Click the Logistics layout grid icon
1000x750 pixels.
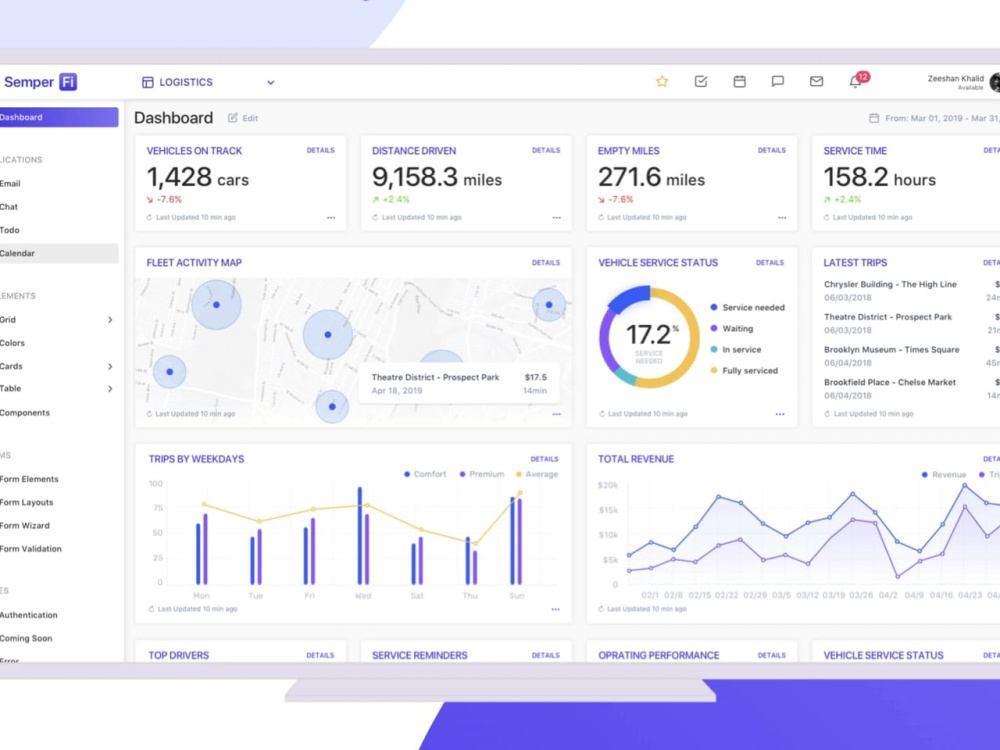(x=147, y=82)
